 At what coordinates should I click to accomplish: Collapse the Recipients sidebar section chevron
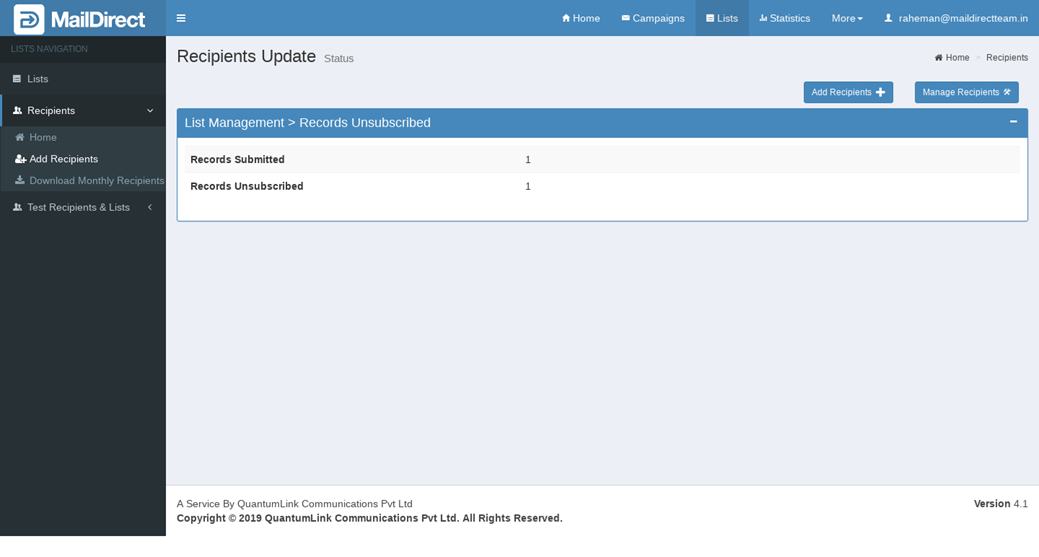click(x=150, y=111)
